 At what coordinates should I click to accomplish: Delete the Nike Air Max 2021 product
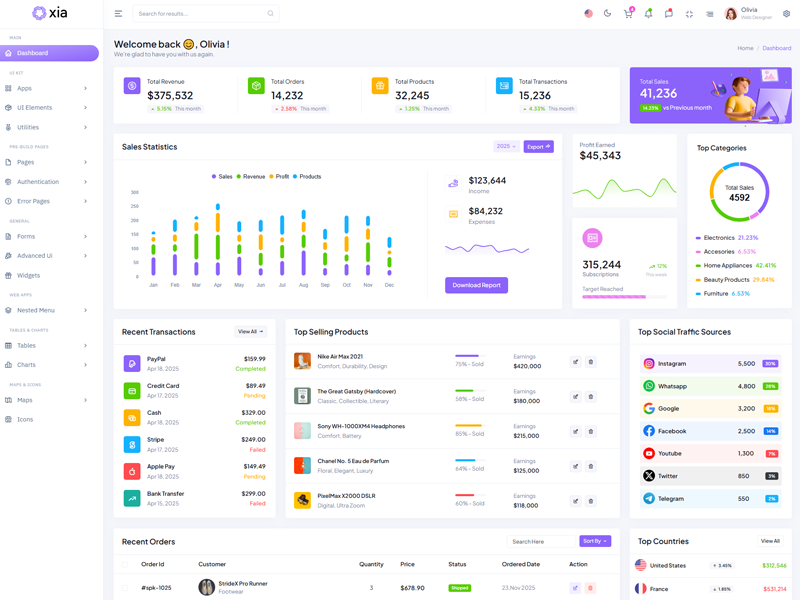[x=590, y=362]
